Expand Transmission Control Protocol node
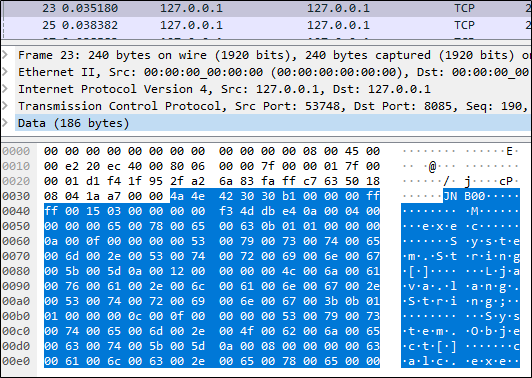 (x=5, y=106)
